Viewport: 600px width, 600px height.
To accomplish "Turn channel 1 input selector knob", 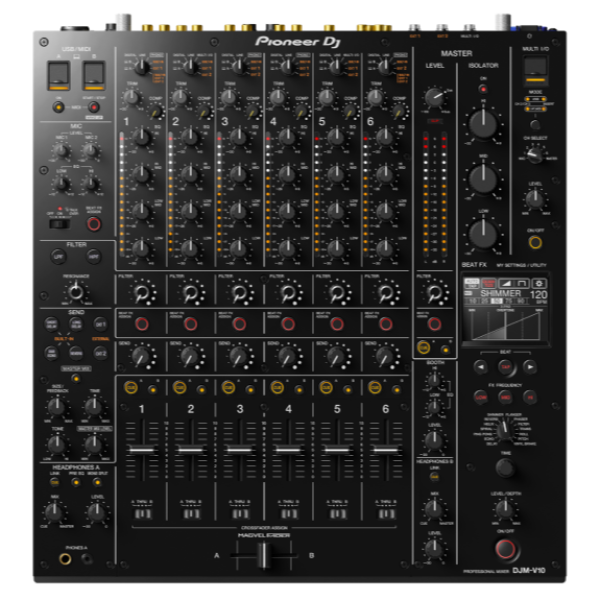I will click(x=141, y=67).
